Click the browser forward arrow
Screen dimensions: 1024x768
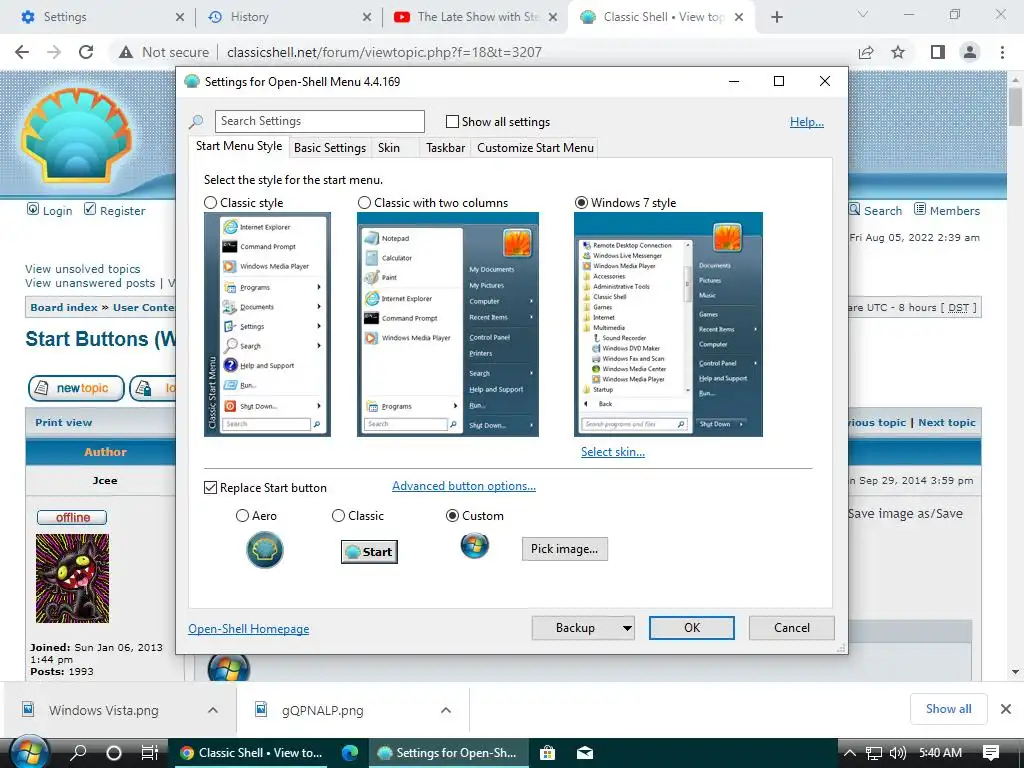[54, 52]
